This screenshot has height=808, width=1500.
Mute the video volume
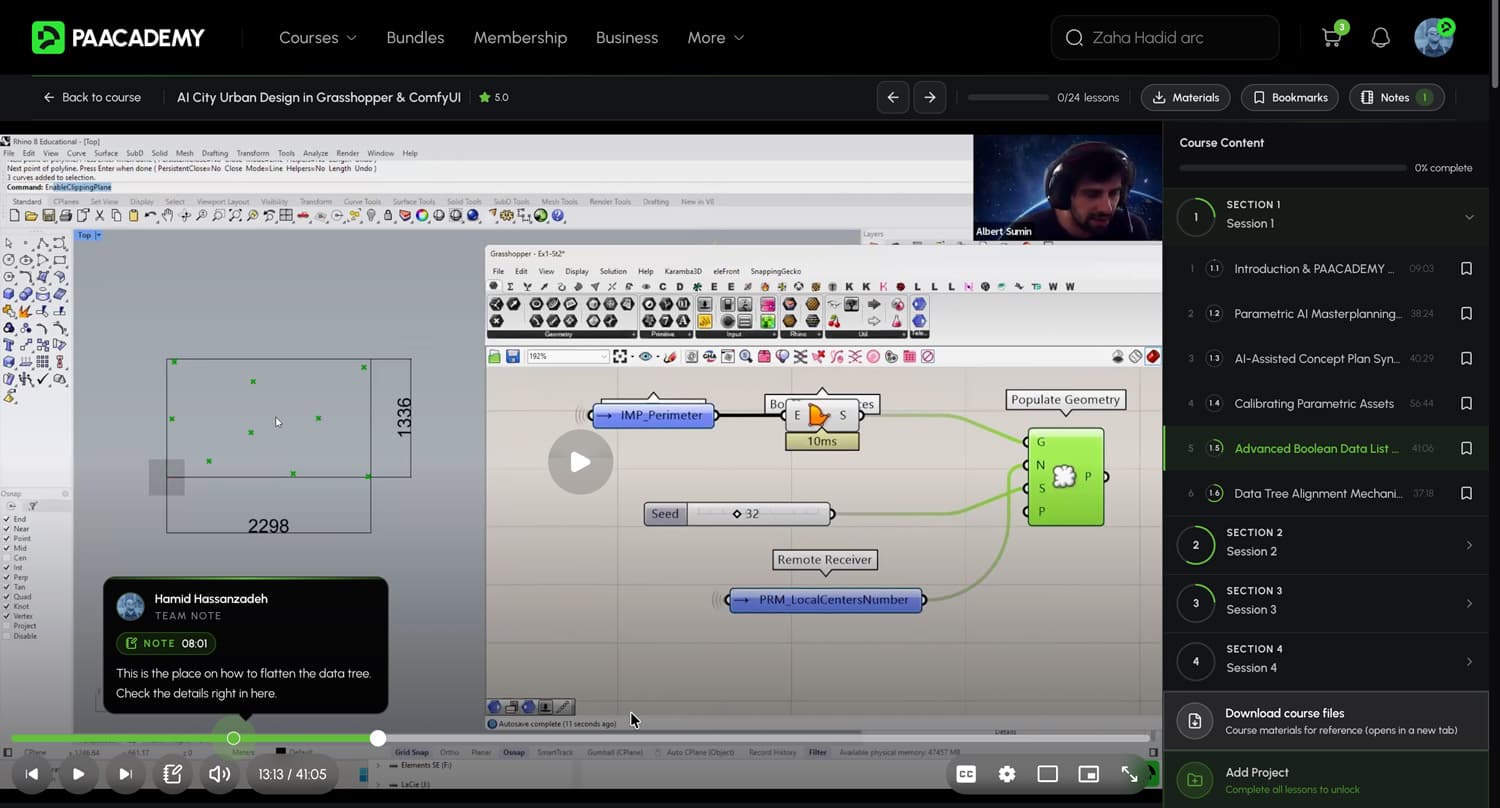coord(220,774)
